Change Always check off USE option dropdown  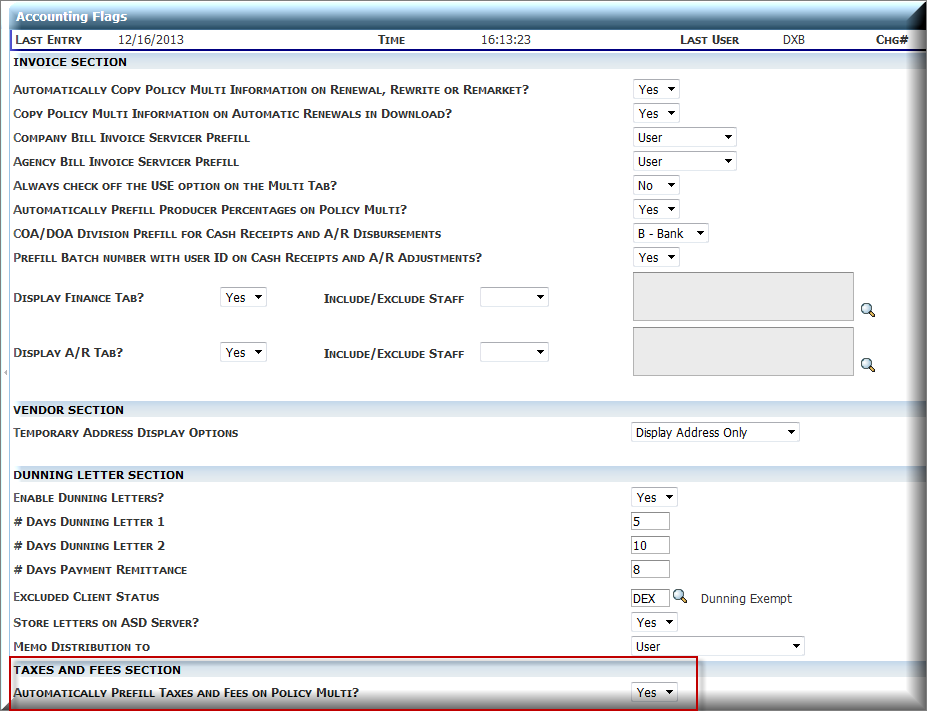656,185
